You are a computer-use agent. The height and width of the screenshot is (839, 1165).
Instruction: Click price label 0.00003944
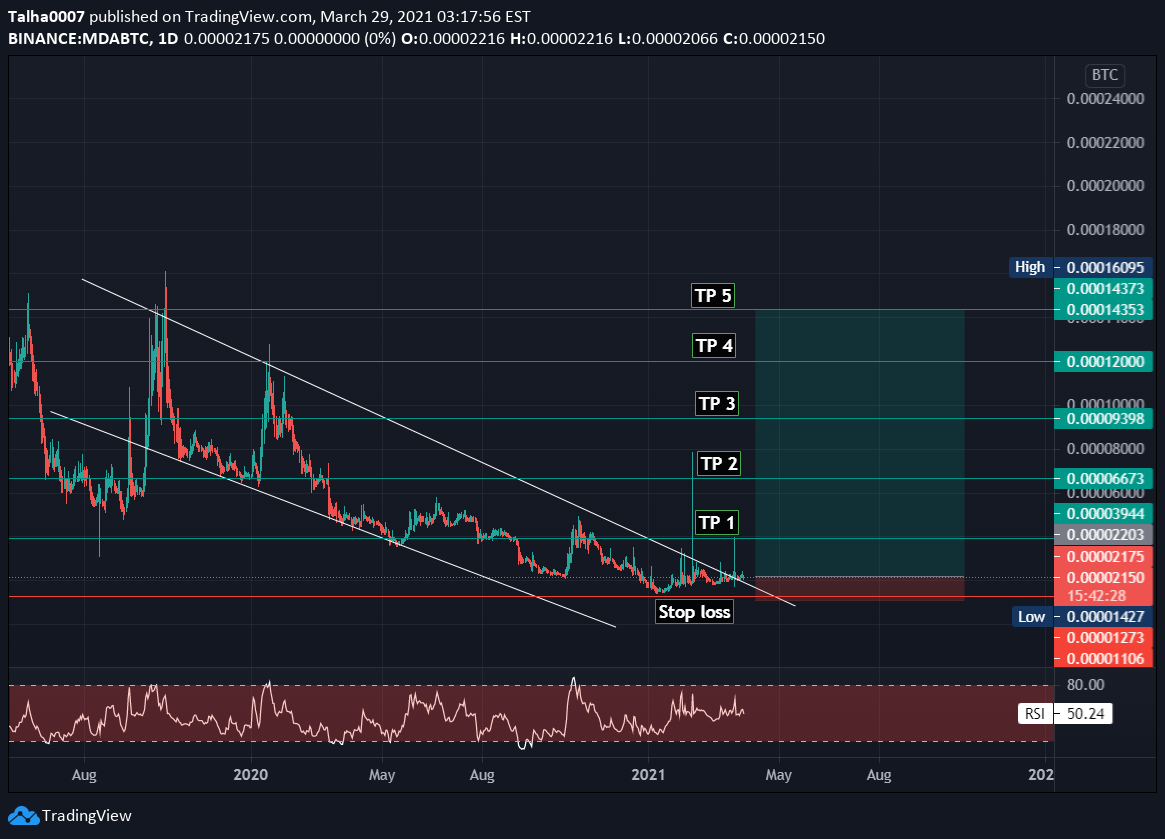tap(1103, 514)
